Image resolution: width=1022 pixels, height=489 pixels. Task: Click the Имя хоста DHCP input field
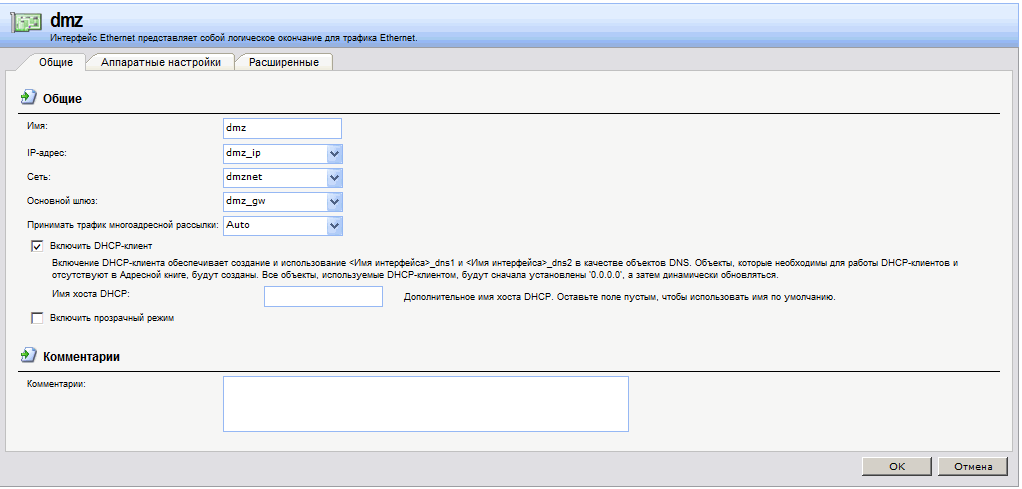[323, 297]
